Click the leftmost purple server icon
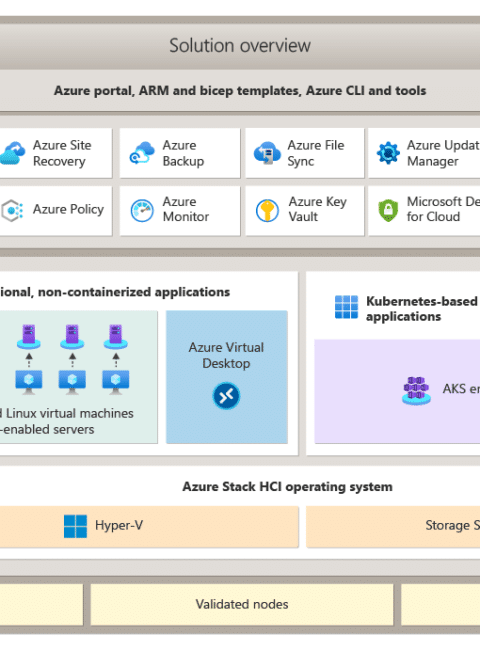 29,336
